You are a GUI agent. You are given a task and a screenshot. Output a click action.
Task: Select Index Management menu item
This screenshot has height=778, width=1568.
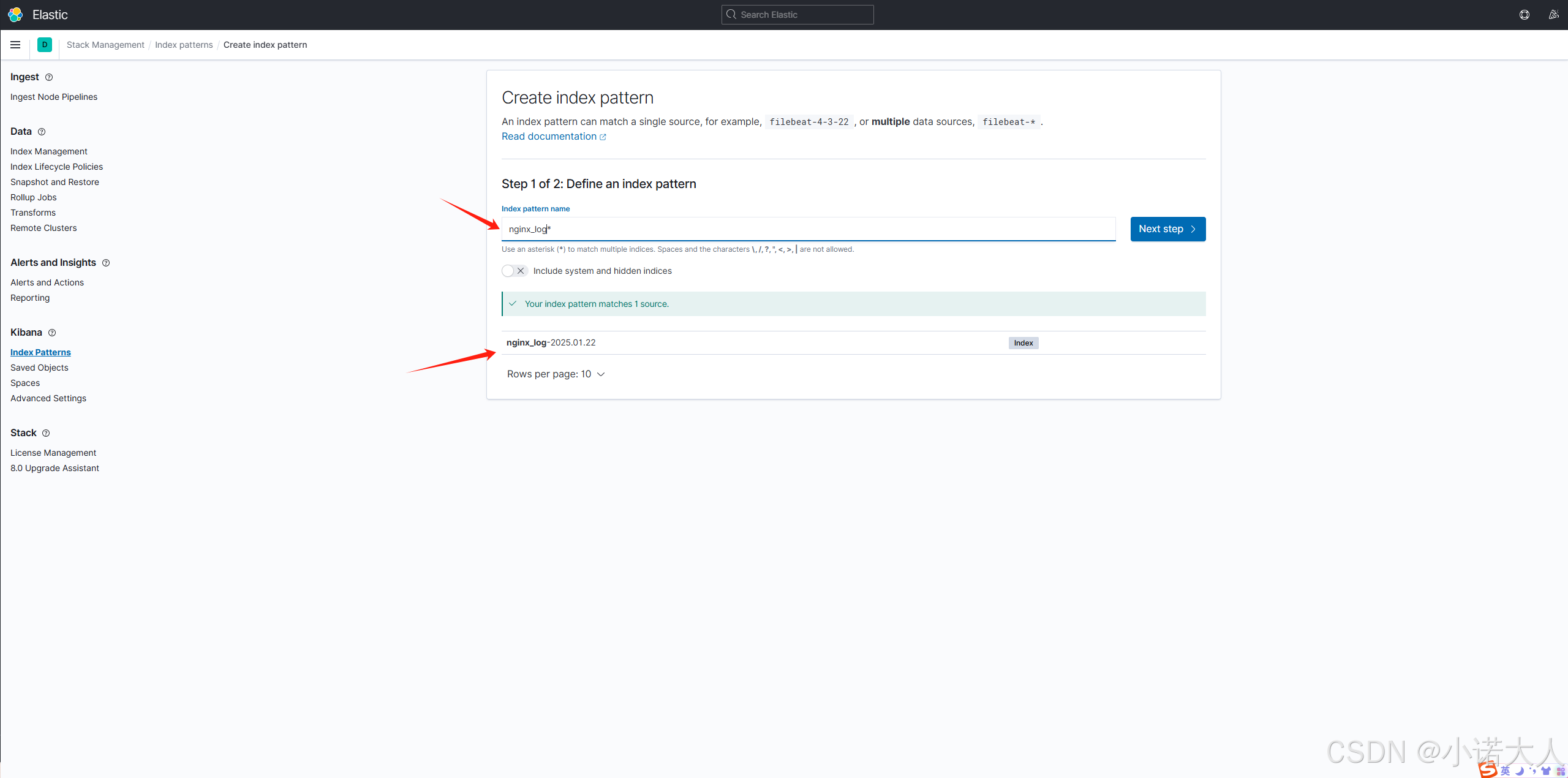point(48,150)
